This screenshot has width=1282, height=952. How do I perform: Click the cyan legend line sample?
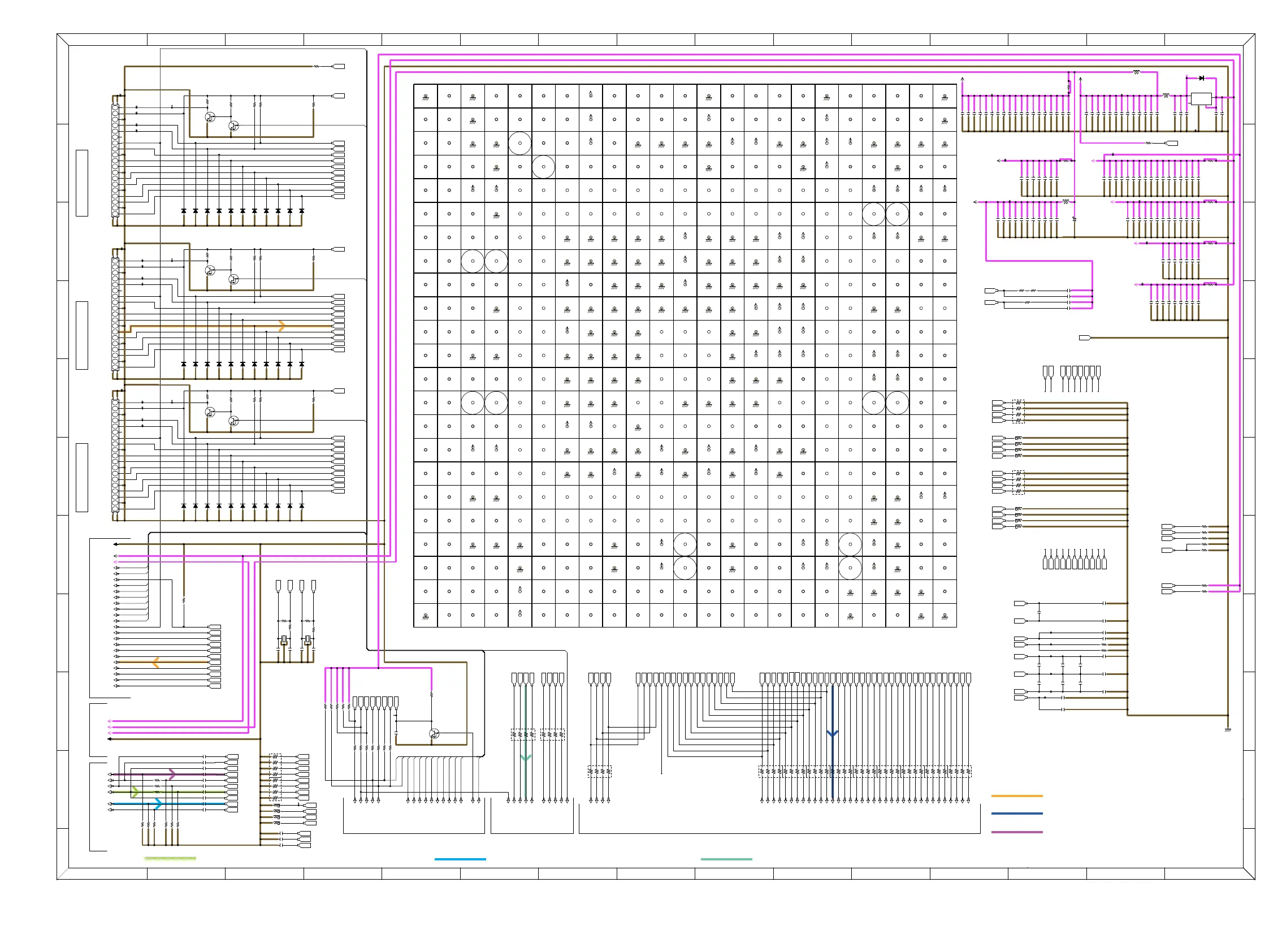[x=460, y=859]
